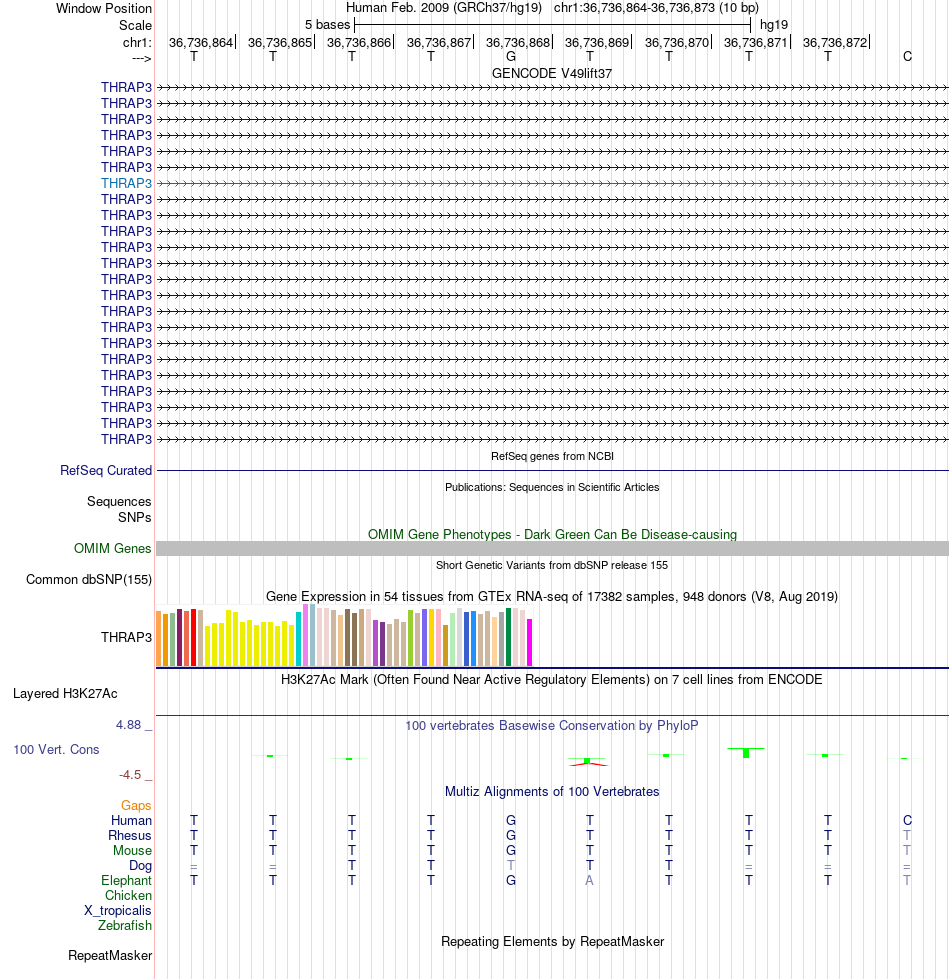This screenshot has width=950, height=979.
Task: Click the Human species label
Action: 131,820
